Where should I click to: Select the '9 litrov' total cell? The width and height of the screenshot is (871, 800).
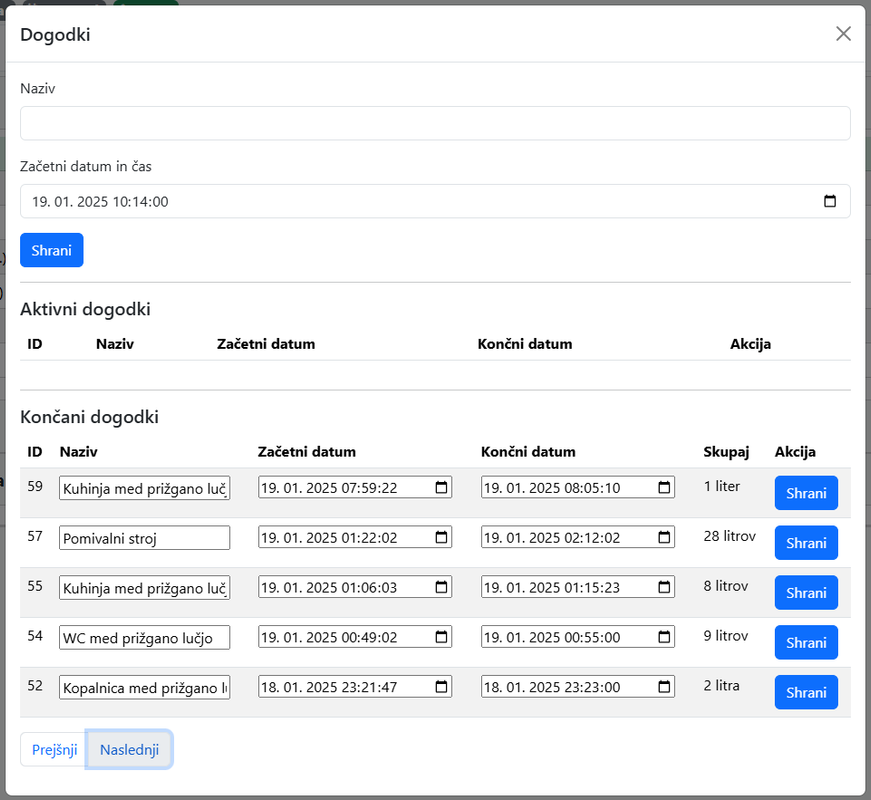tap(725, 636)
